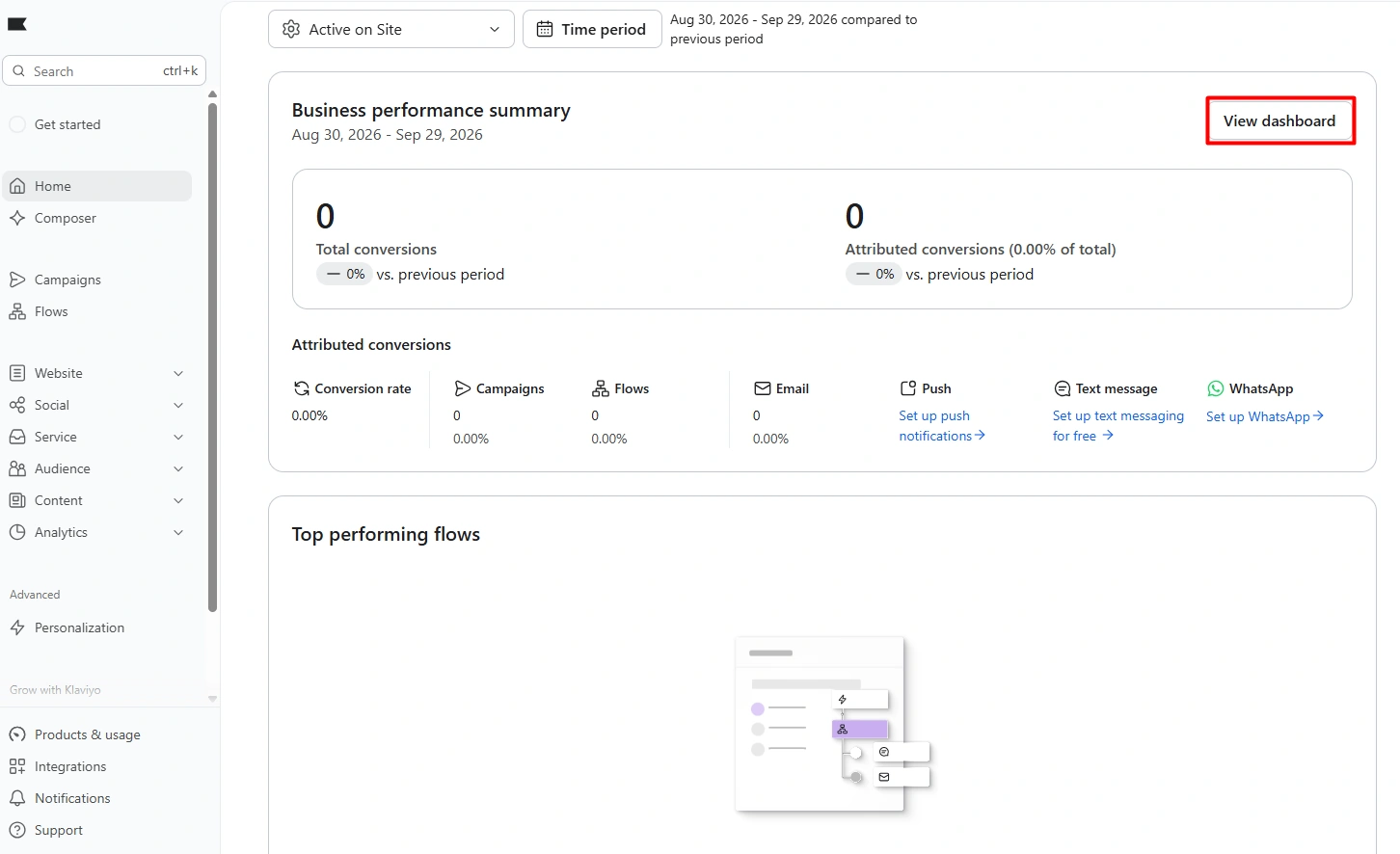
Task: Select the Campaigns label in the sidebar
Action: click(67, 280)
